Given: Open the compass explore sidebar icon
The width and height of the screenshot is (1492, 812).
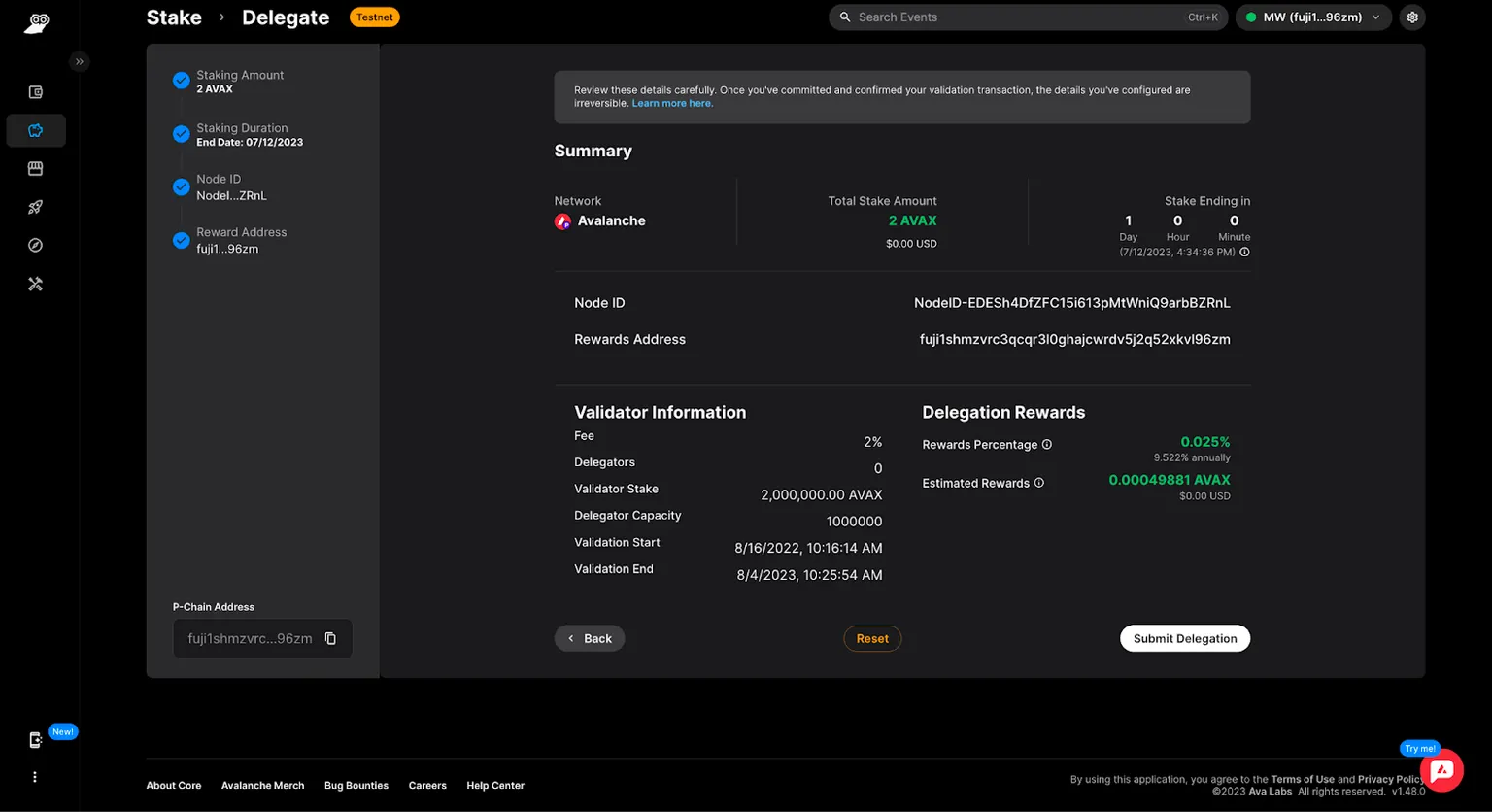Looking at the screenshot, I should tap(36, 246).
